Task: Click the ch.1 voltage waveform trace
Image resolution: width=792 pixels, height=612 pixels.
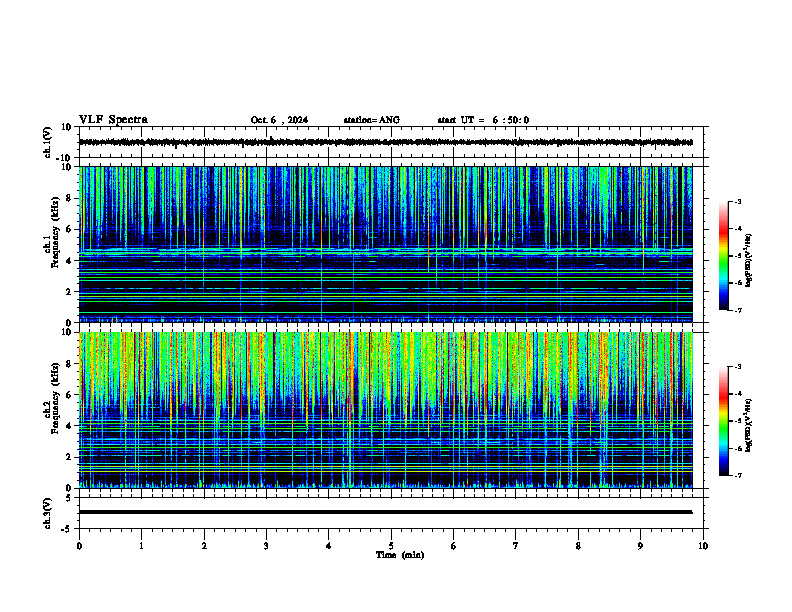Action: pyautogui.click(x=385, y=142)
